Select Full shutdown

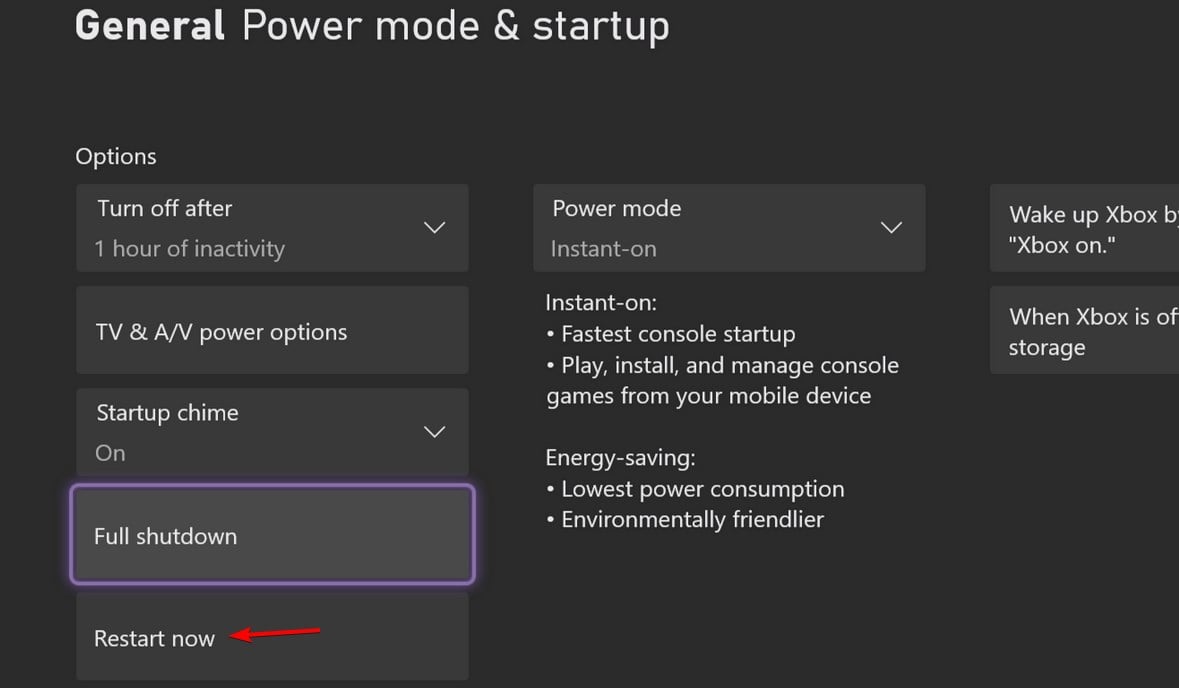[x=272, y=536]
